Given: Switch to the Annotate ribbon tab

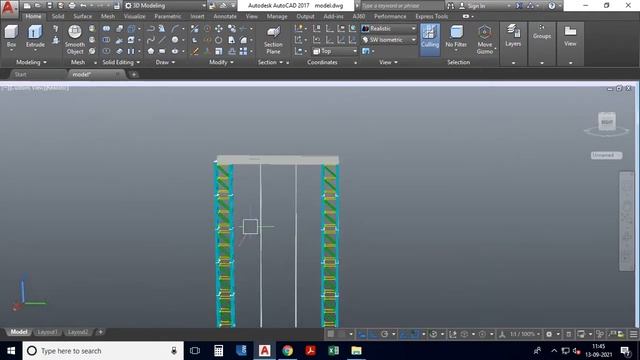Looking at the screenshot, I should (x=225, y=16).
